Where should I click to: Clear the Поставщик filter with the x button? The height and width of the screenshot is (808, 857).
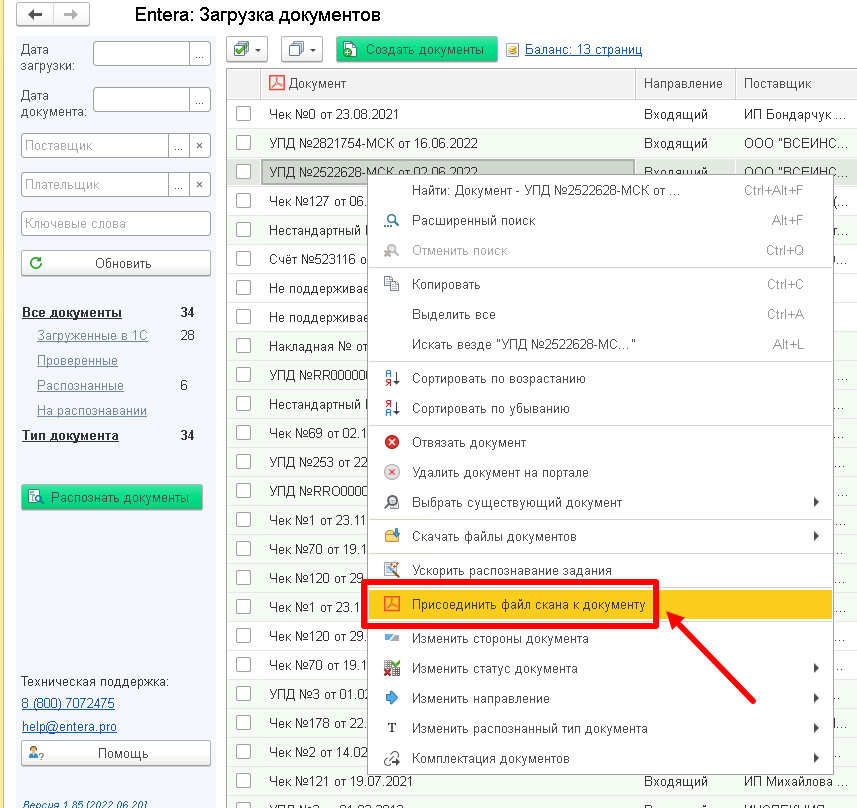tap(199, 145)
